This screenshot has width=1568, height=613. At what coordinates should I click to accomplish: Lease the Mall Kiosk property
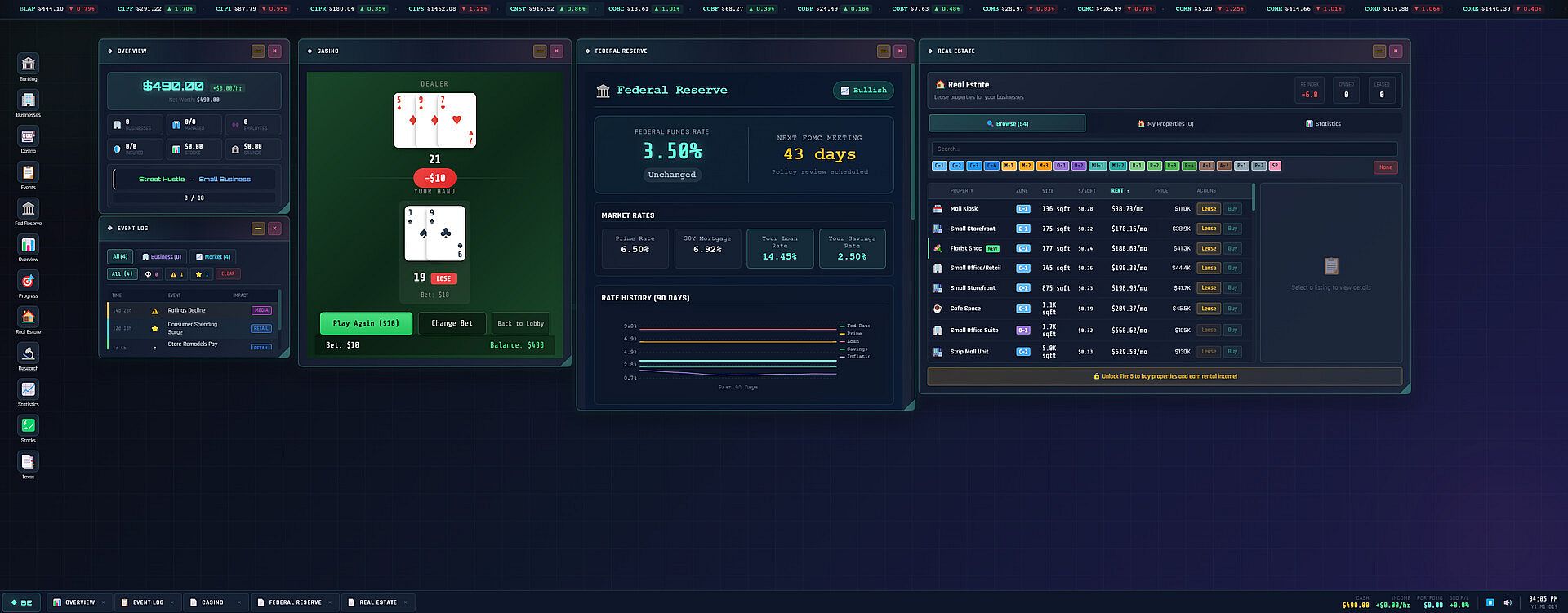[x=1209, y=209]
